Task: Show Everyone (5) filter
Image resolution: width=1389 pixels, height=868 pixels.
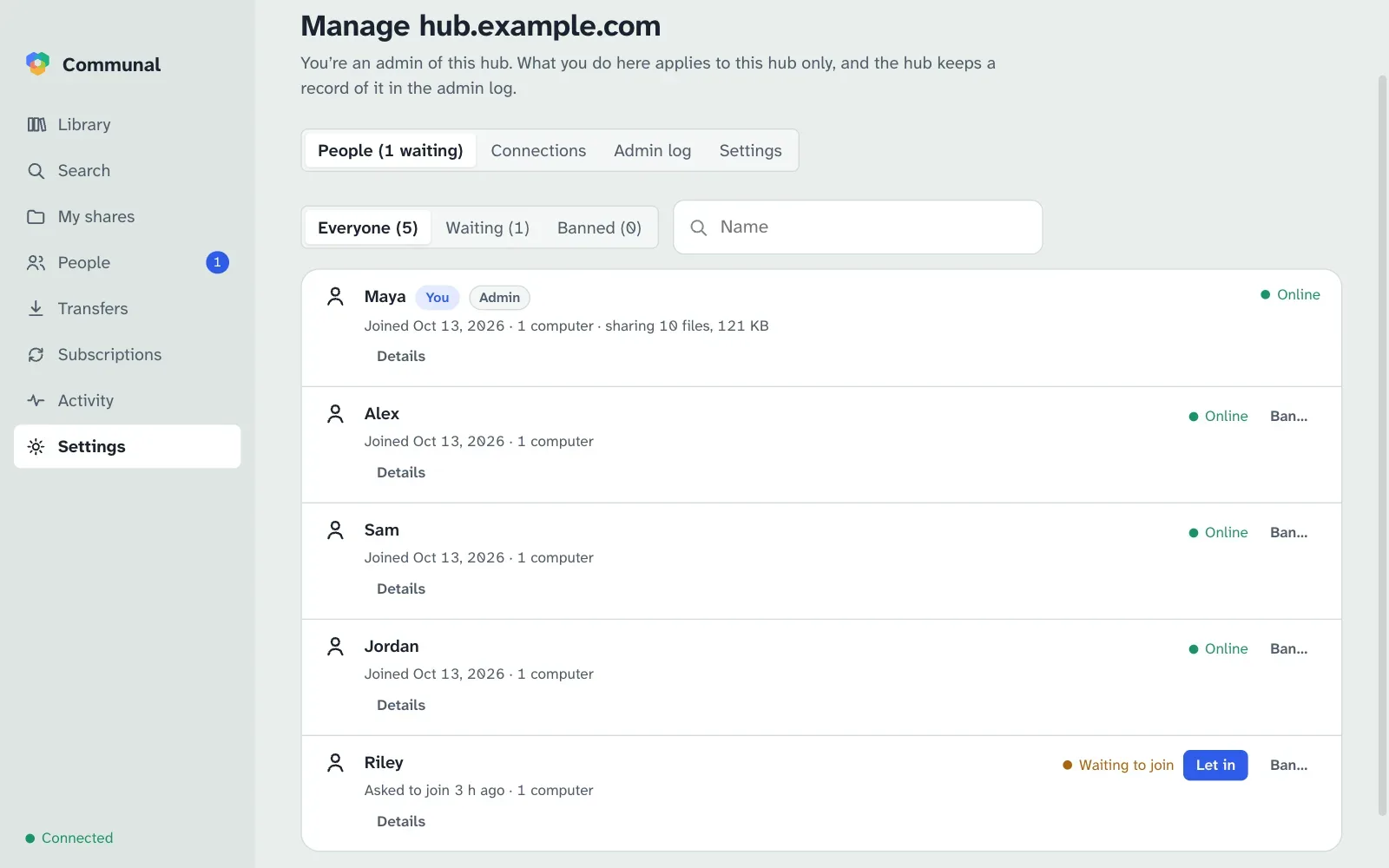Action: (x=368, y=228)
